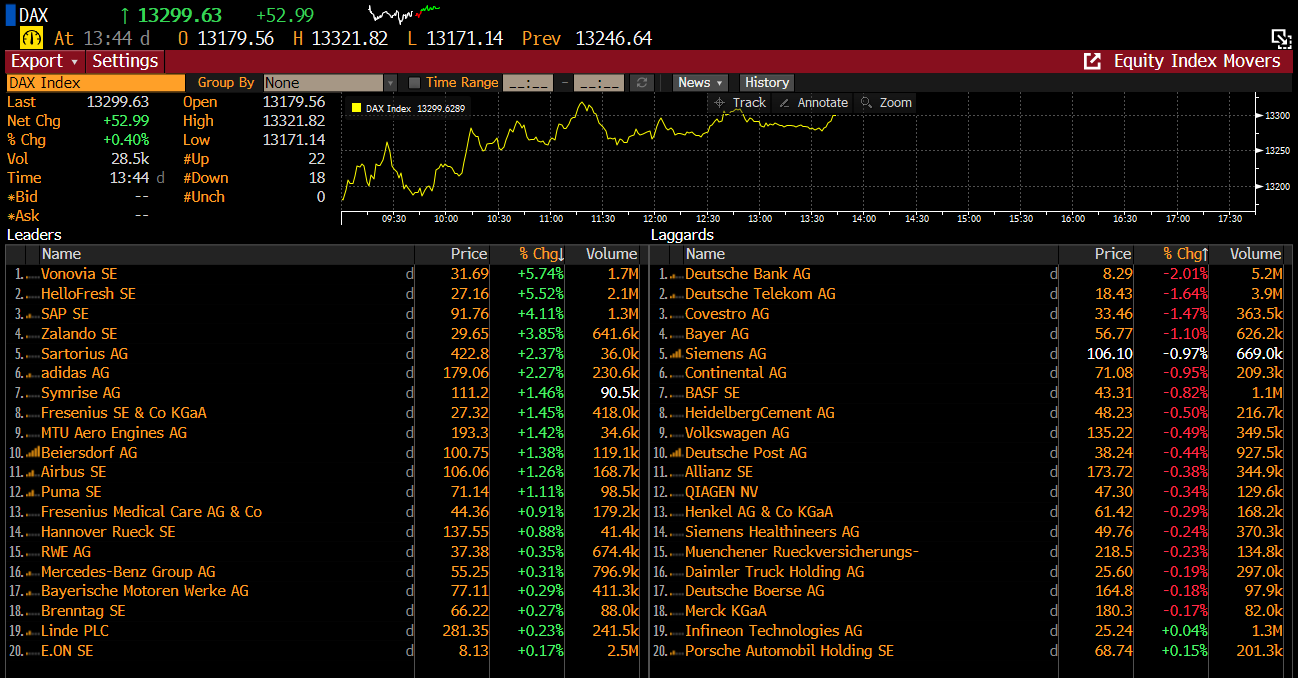Click the yellow gauge icon beside the time

click(x=31, y=38)
